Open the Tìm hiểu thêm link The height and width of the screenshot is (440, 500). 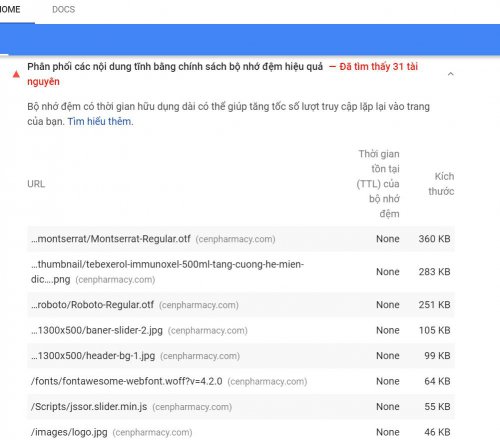coord(100,121)
